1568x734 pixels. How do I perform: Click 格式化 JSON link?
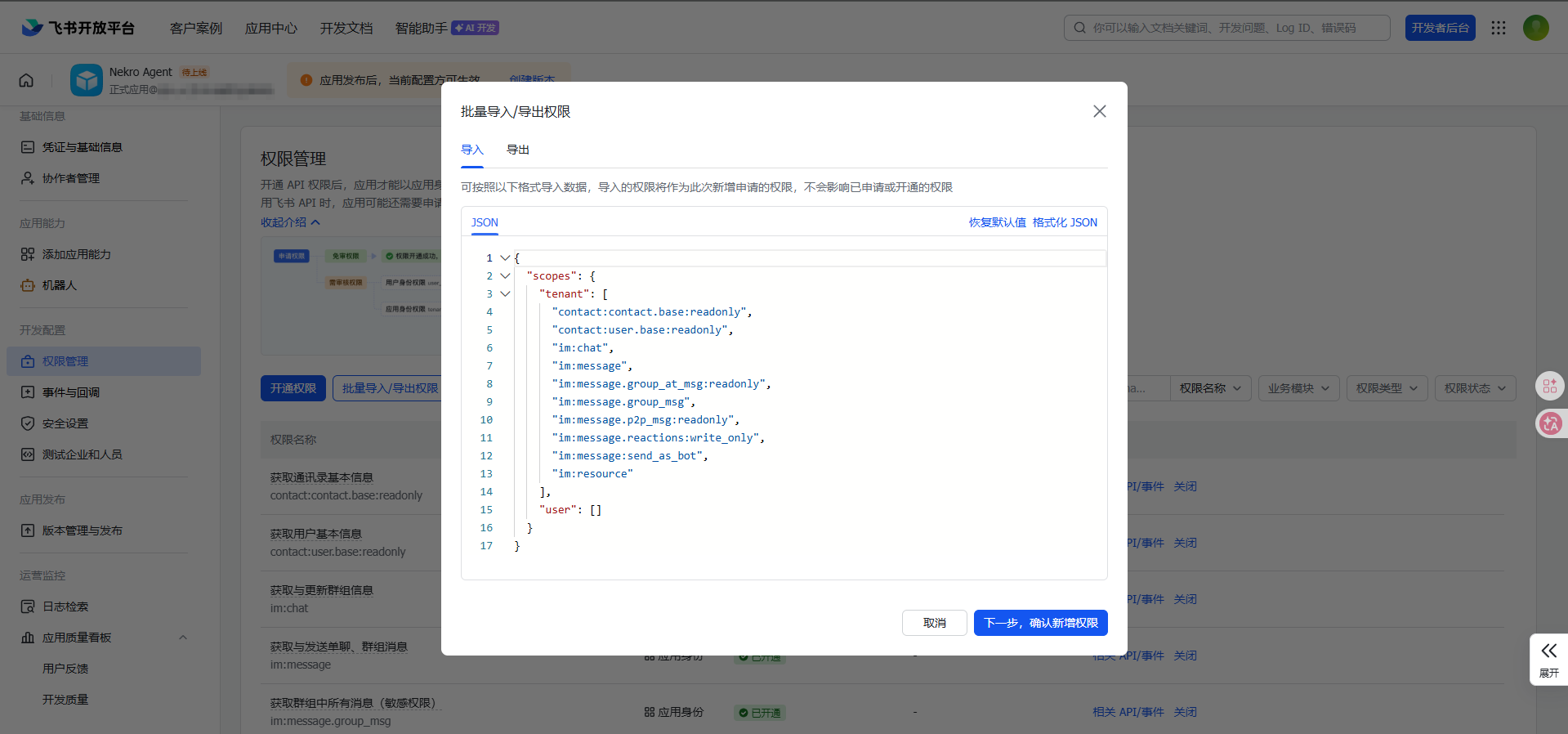(1065, 222)
